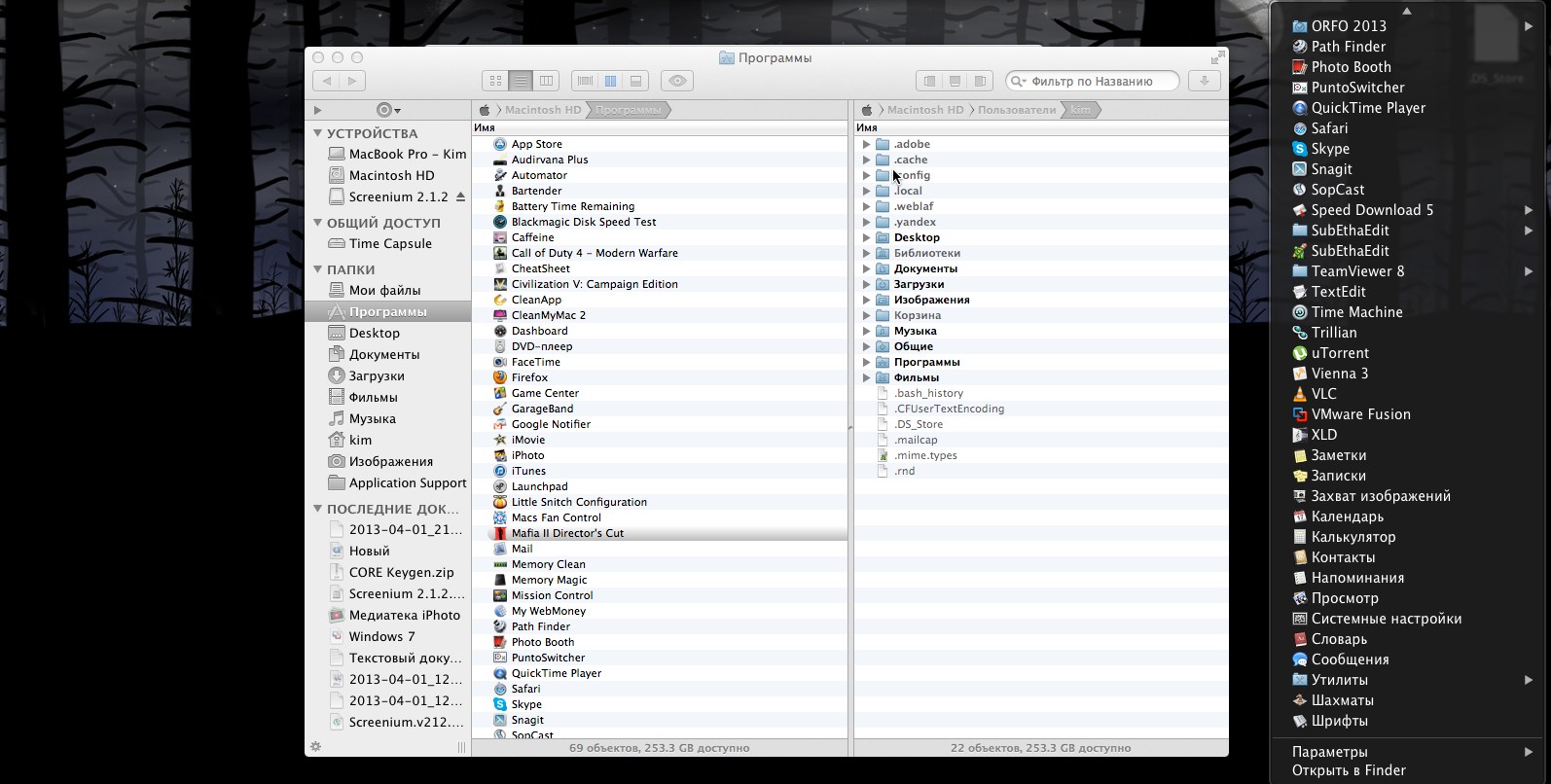Click the Time Machine icon in dock menu
The width and height of the screenshot is (1551, 784).
coord(1299,312)
